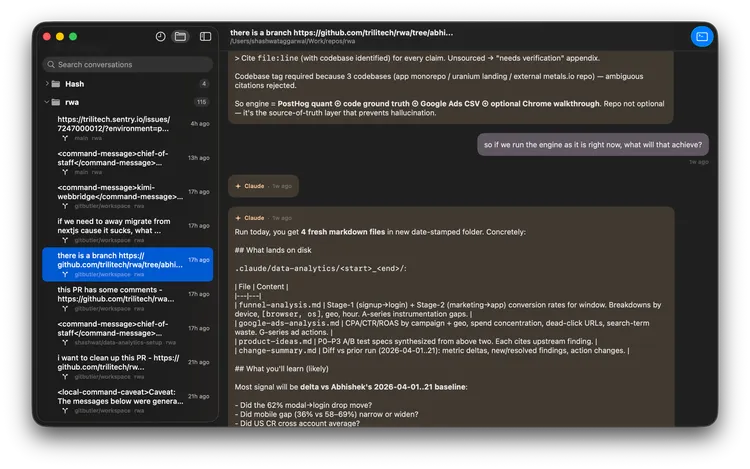Open the trilitech.sentry.io issues conversation
The image size is (750, 469).
click(127, 128)
